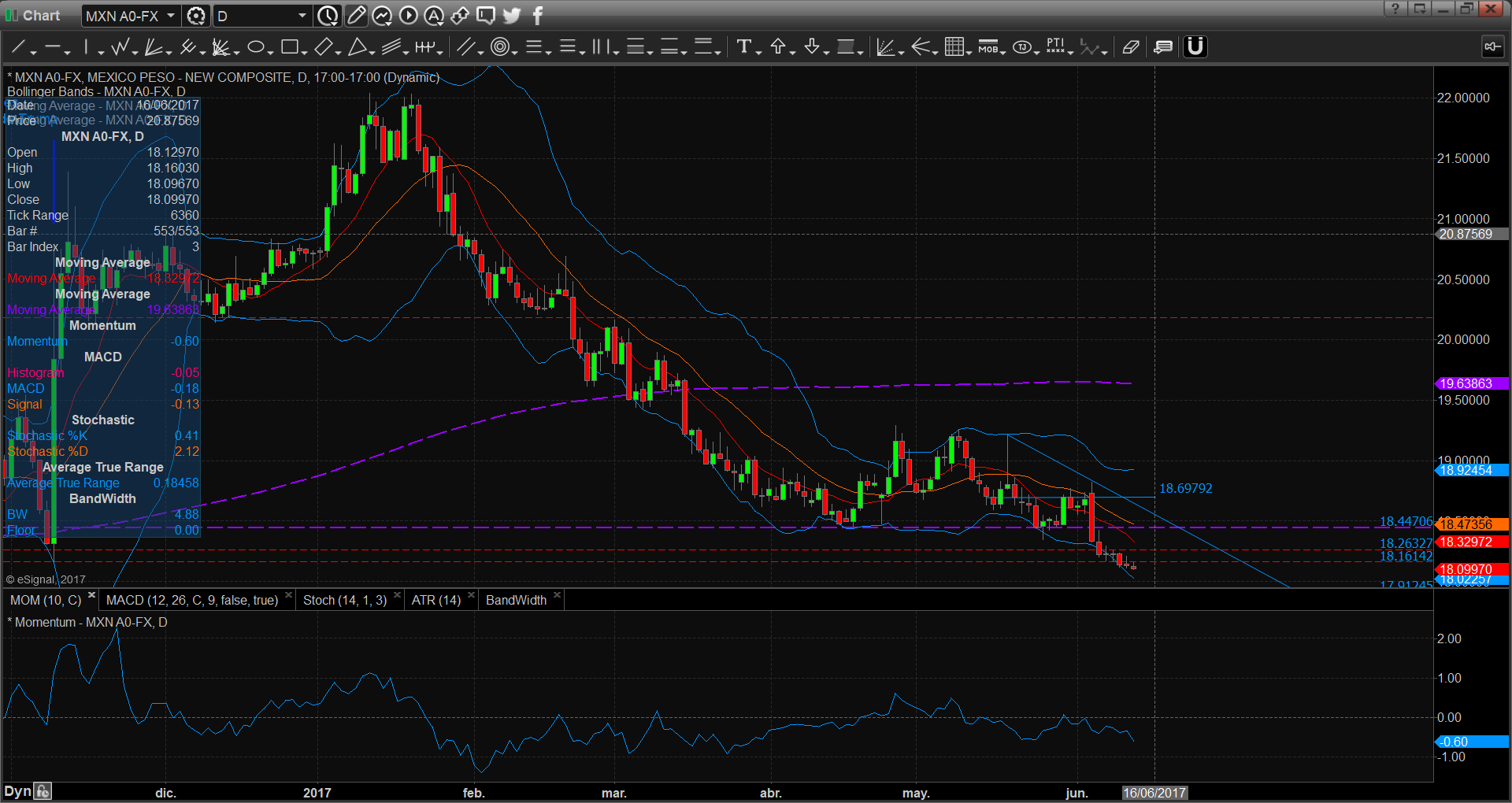
Task: Click the 18.26327 level label
Action: click(x=1406, y=543)
